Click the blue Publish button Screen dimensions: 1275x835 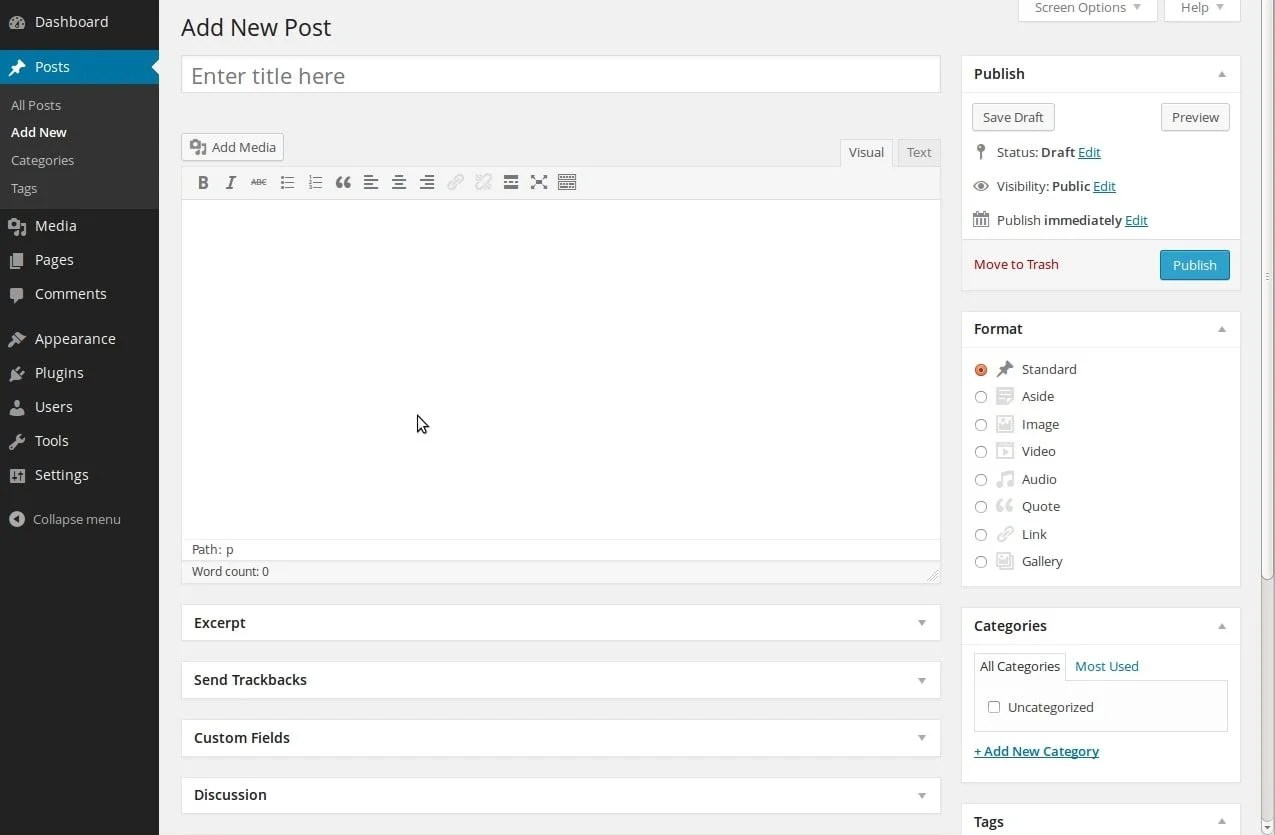tap(1195, 265)
